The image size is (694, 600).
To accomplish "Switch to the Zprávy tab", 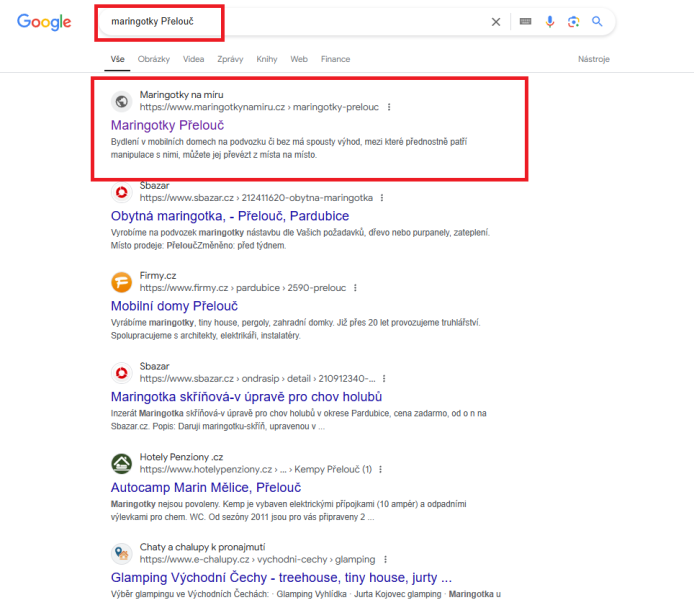I will (230, 59).
